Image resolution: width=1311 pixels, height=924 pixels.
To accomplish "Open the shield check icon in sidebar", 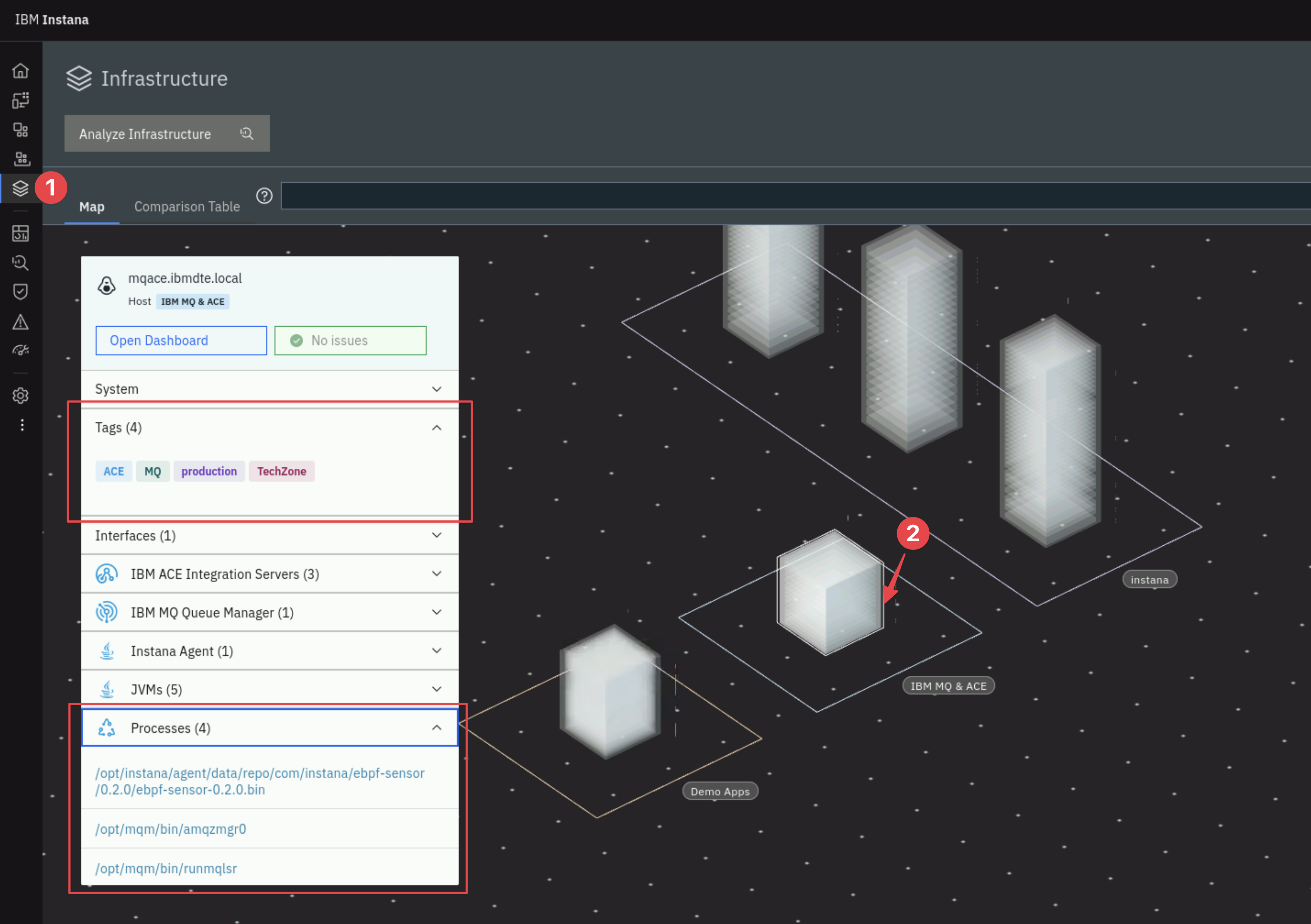I will coord(20,292).
